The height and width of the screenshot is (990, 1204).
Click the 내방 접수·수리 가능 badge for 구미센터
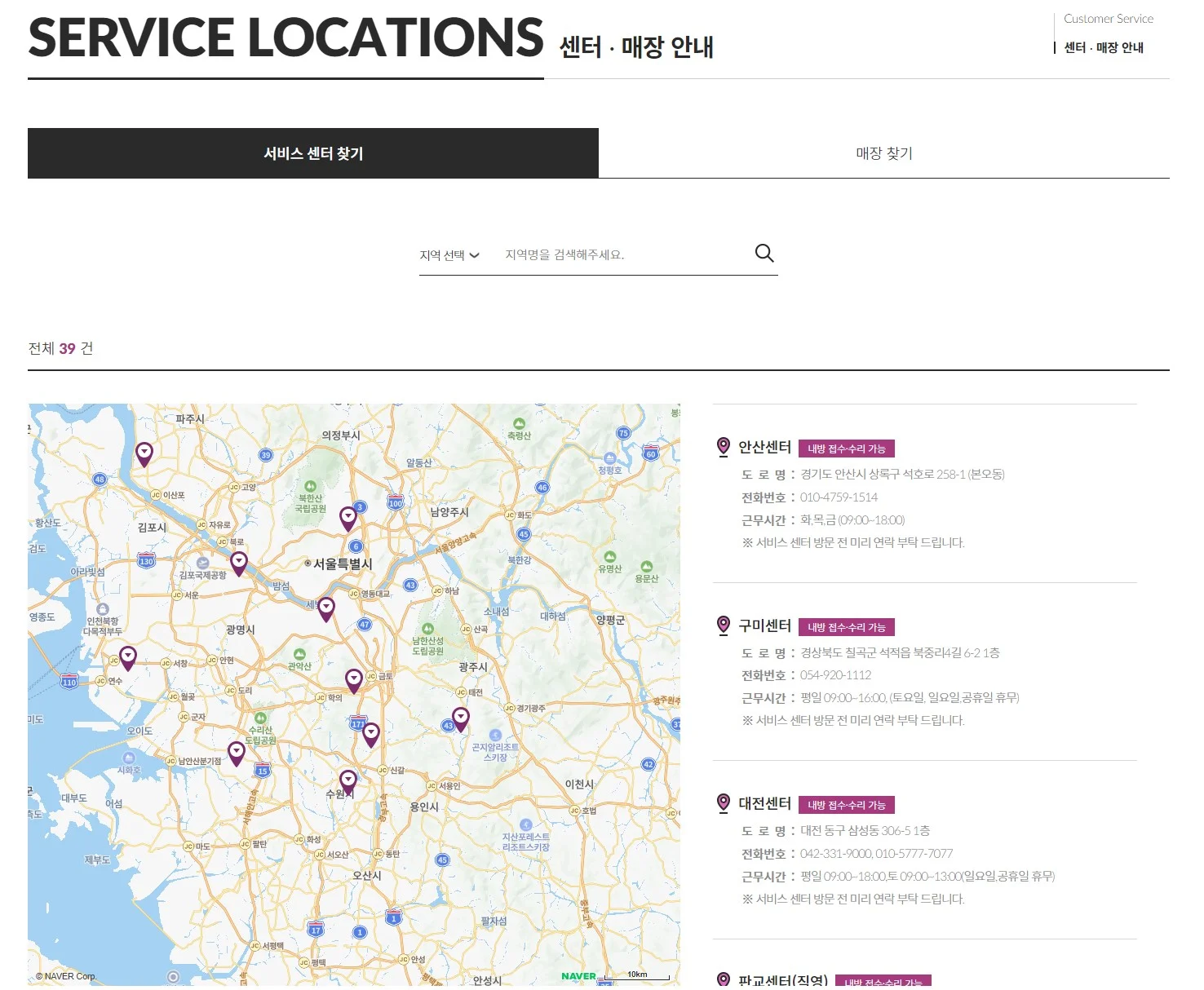(847, 627)
